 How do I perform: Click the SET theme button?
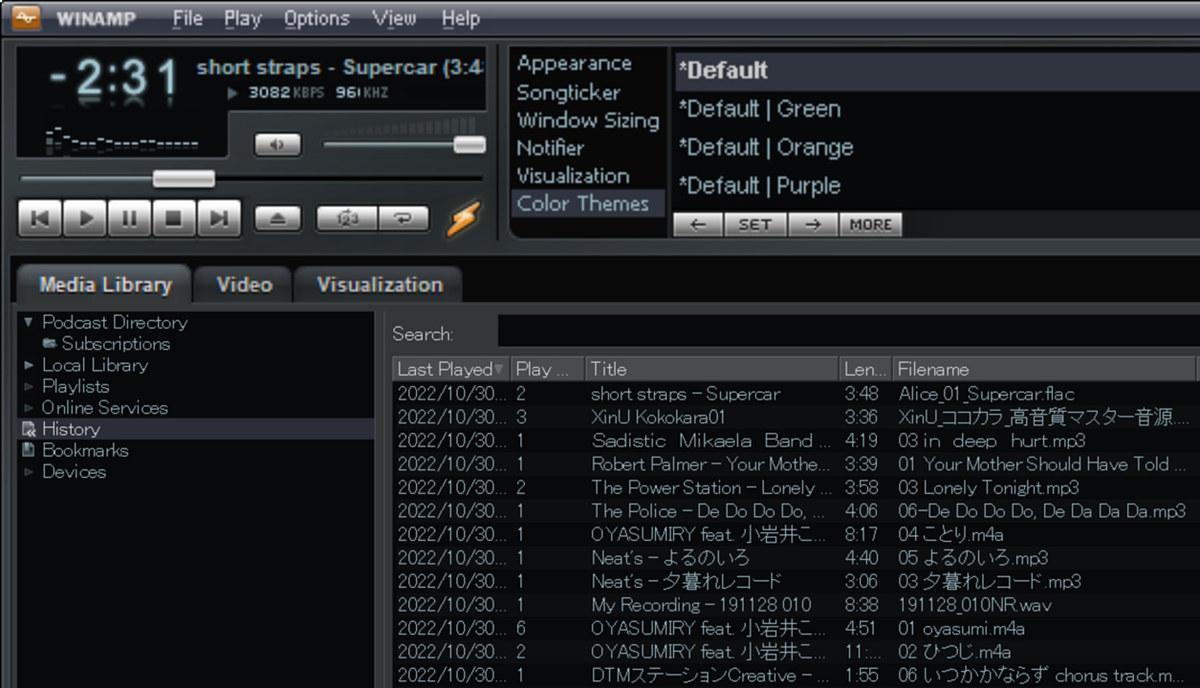pos(755,224)
